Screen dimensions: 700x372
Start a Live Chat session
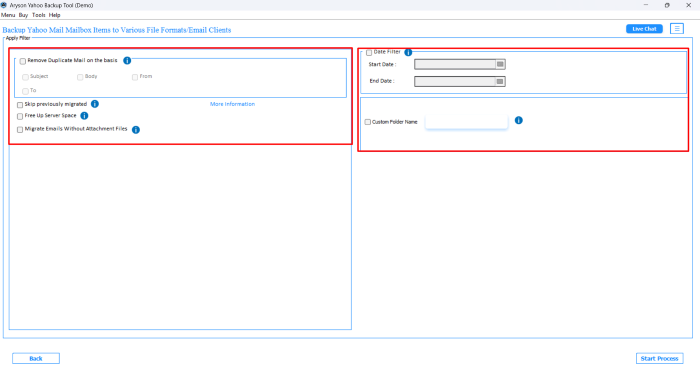coord(644,29)
